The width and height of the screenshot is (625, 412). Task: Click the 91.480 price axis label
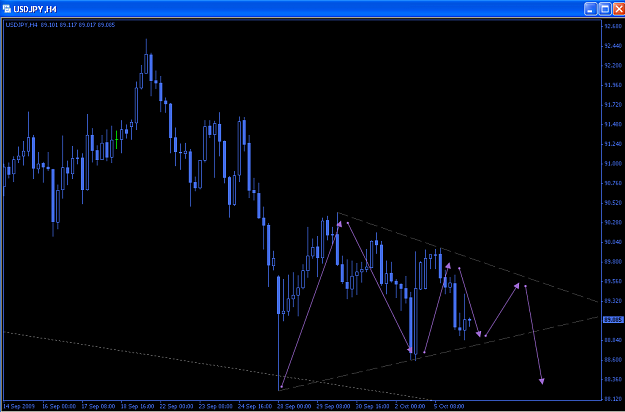tap(613, 124)
